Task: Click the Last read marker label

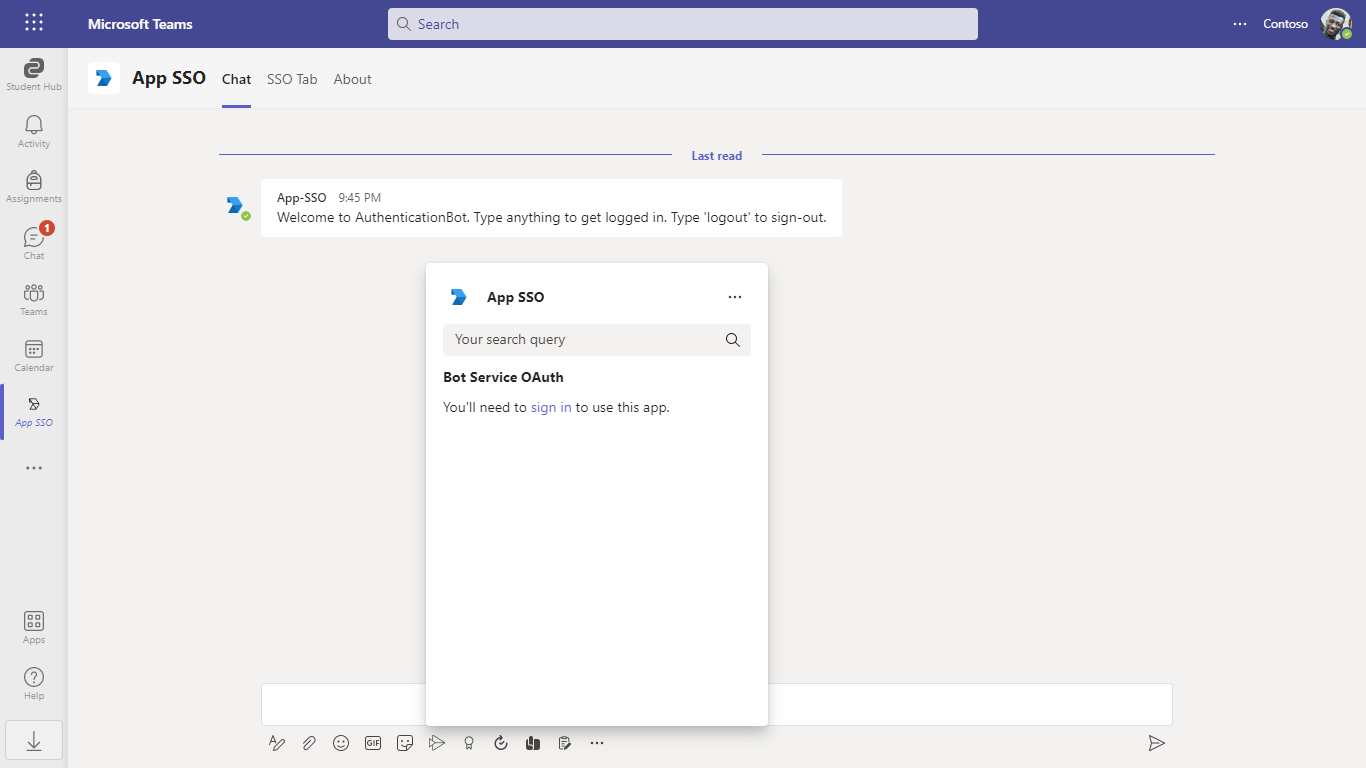Action: (x=717, y=156)
